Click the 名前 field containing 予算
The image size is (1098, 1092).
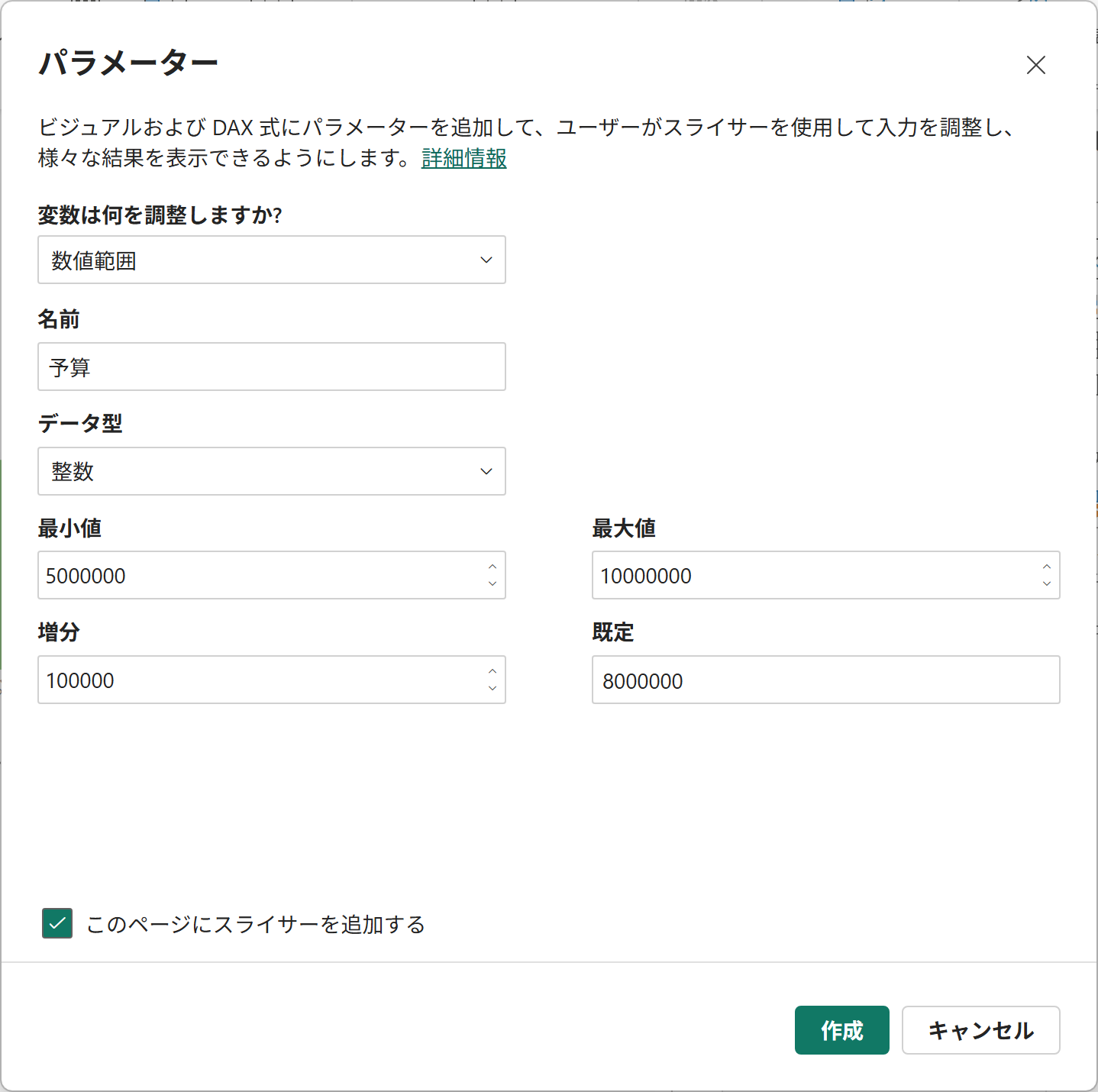tap(271, 367)
